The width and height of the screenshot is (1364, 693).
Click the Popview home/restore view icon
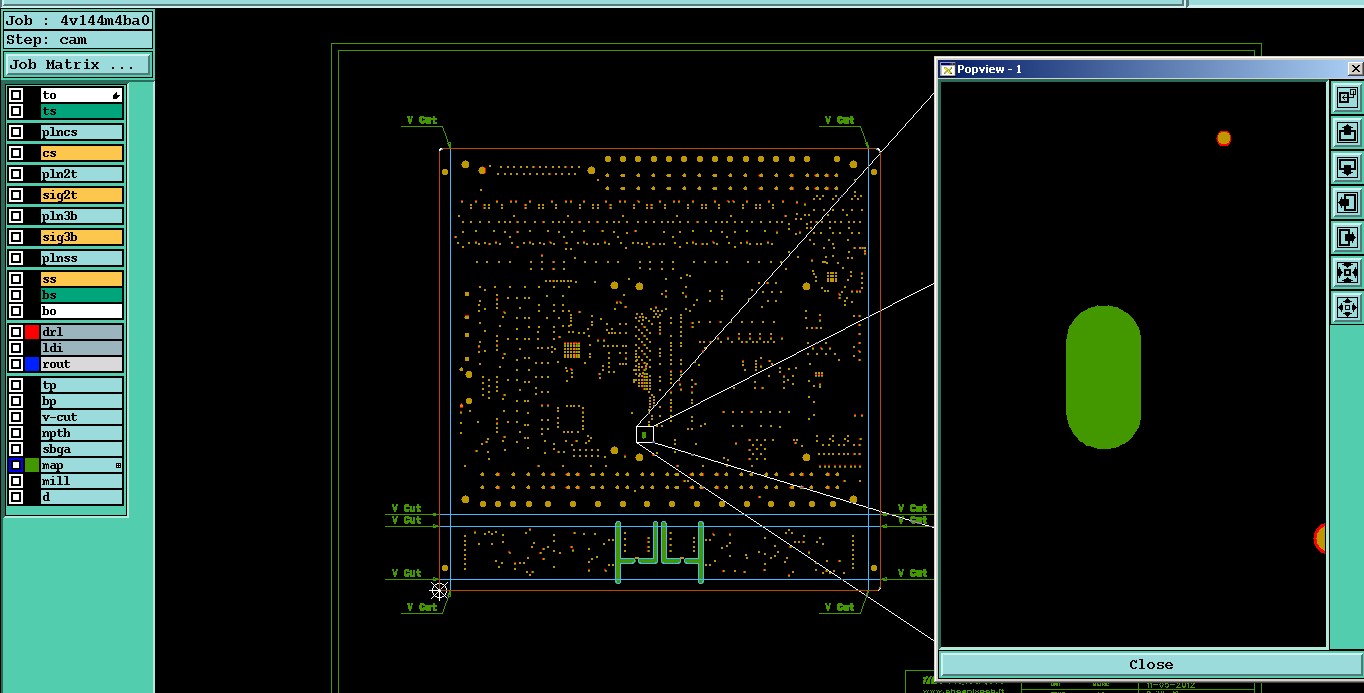click(x=1347, y=97)
